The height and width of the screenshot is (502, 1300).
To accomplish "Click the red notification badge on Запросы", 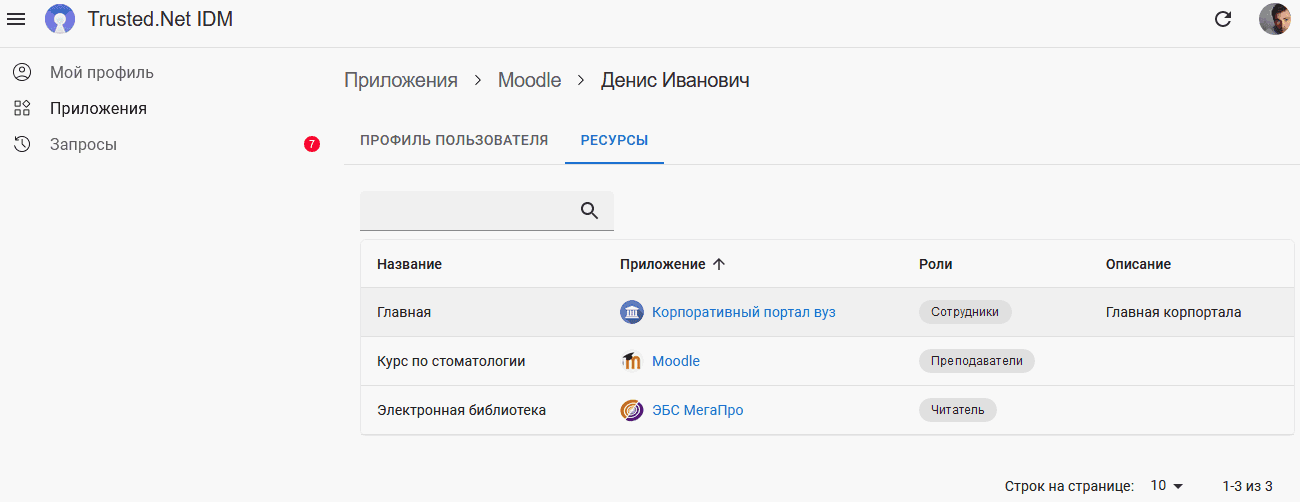I will coord(311,144).
